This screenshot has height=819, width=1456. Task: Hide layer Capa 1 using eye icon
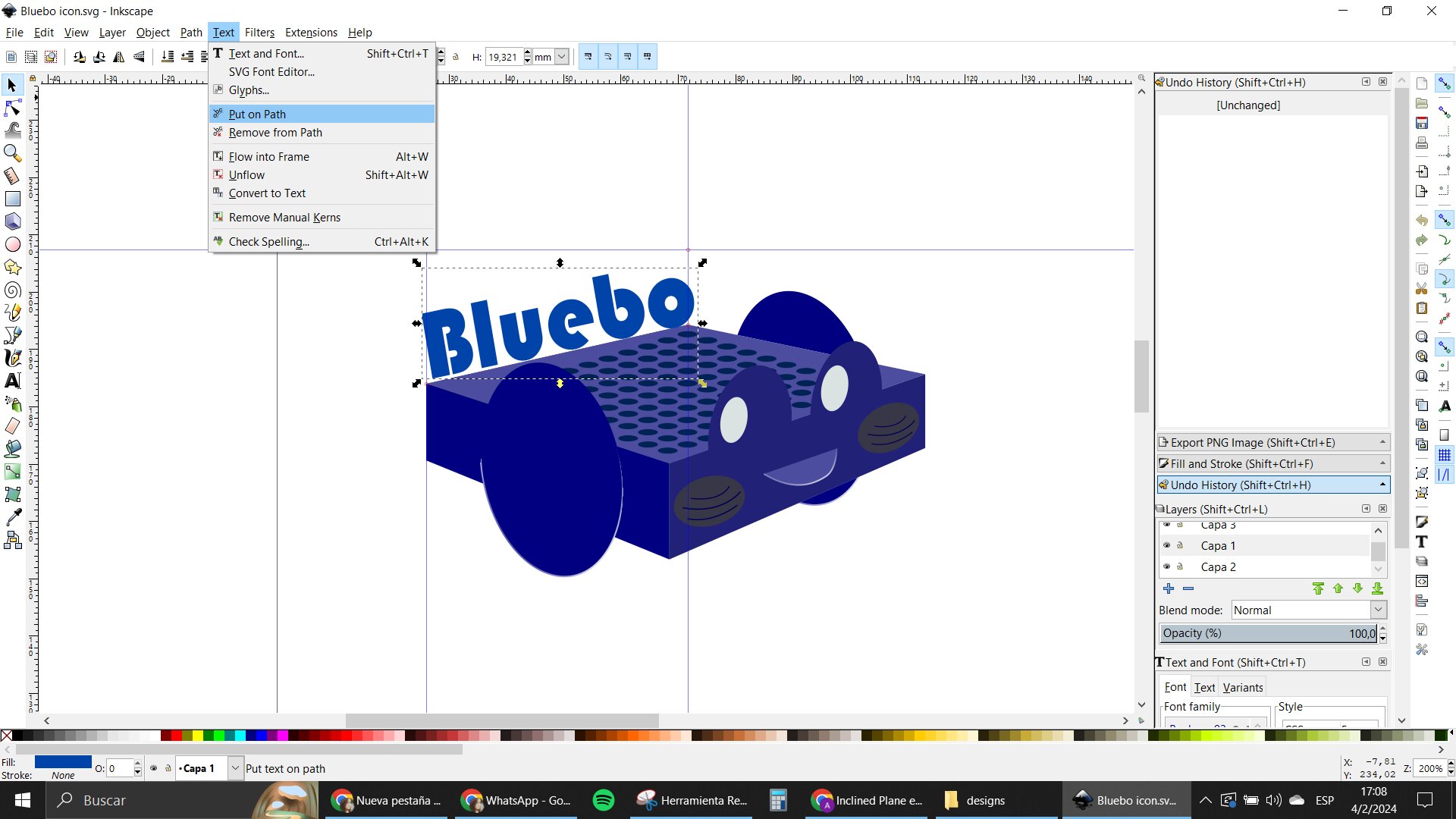(1167, 545)
